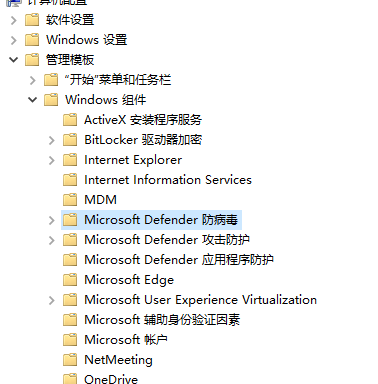The width and height of the screenshot is (378, 384).
Task: Collapse the Windows 组件 node
Action: [33, 100]
